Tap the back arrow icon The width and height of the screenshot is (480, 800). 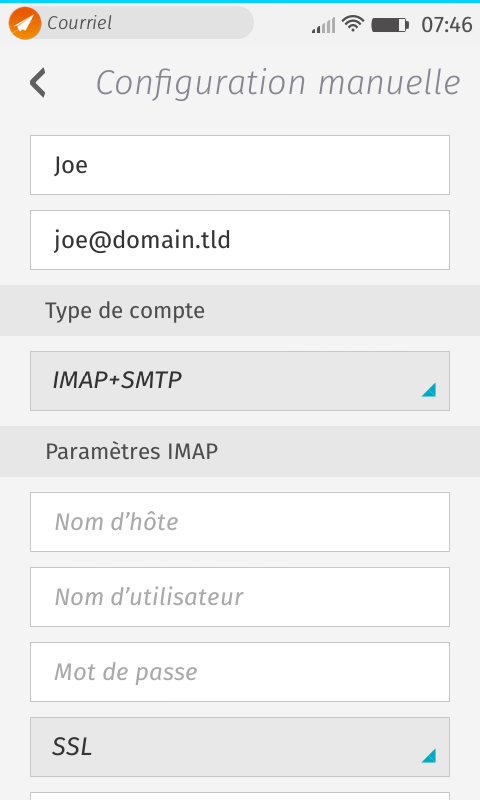tap(38, 83)
